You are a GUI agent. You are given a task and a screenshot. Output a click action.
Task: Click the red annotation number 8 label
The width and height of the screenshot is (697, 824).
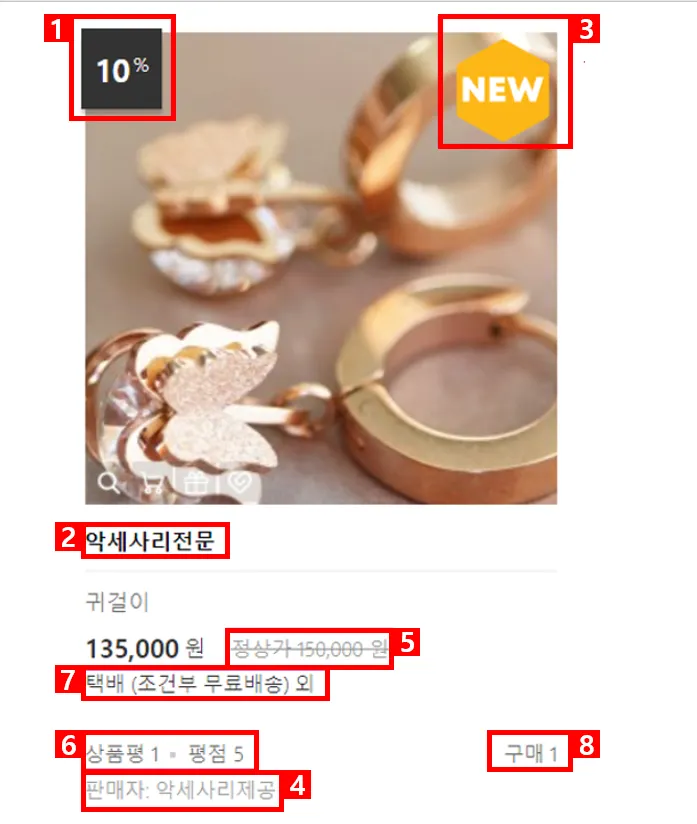click(x=586, y=745)
